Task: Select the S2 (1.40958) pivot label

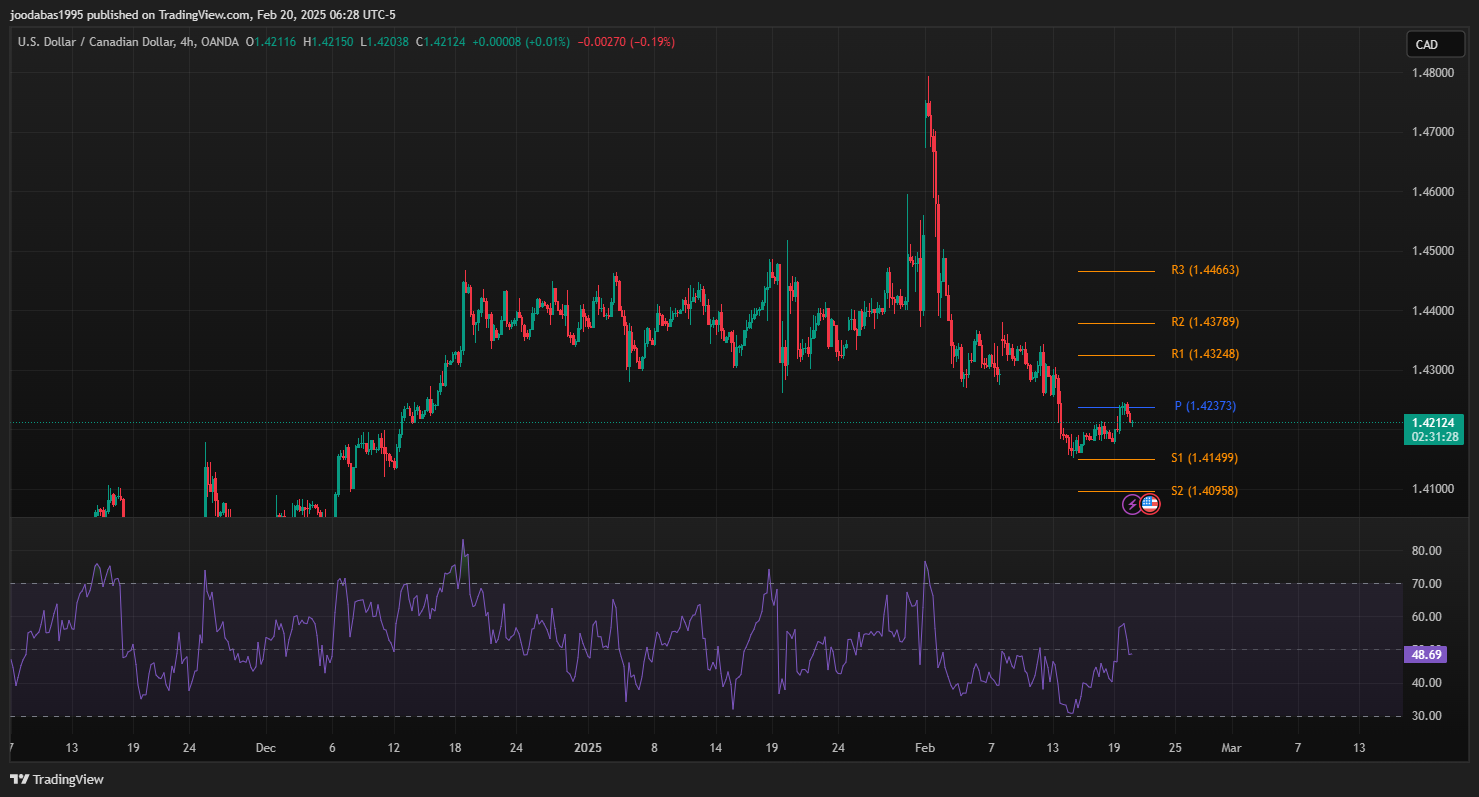Action: click(1205, 491)
